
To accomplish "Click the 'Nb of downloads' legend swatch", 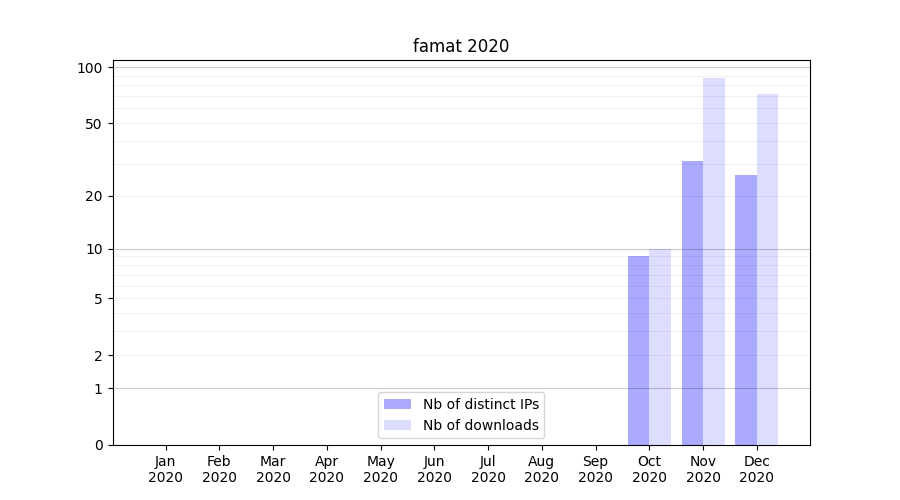I will coord(397,425).
